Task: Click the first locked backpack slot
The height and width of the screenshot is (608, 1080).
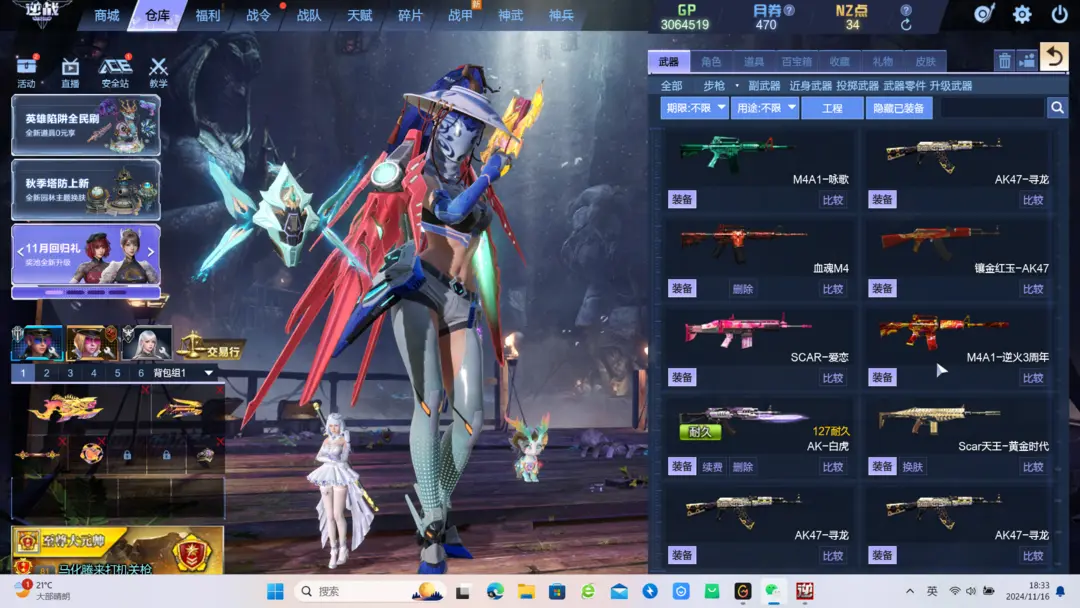Action: [x=127, y=455]
